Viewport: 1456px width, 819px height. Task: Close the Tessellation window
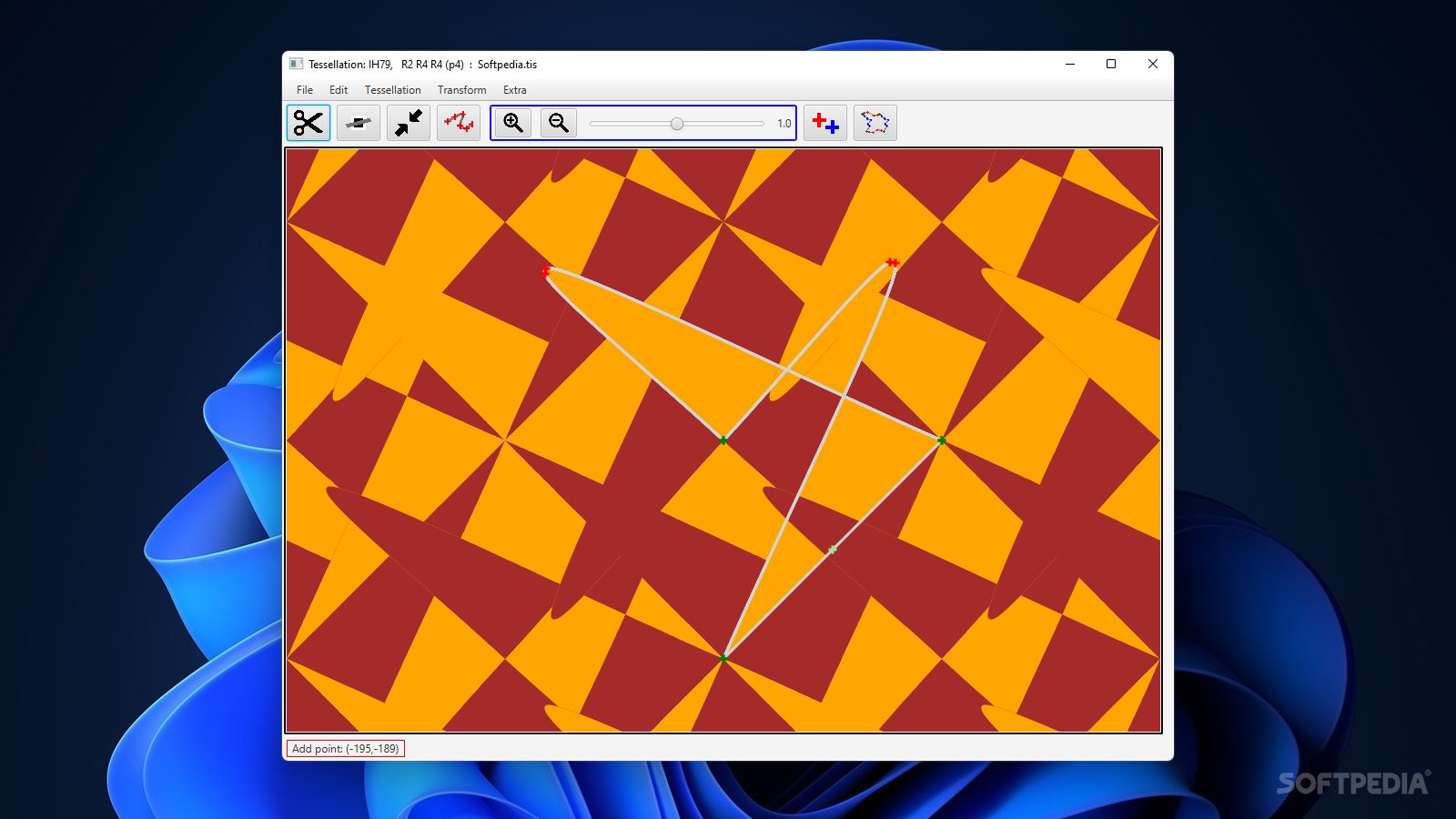click(x=1153, y=64)
